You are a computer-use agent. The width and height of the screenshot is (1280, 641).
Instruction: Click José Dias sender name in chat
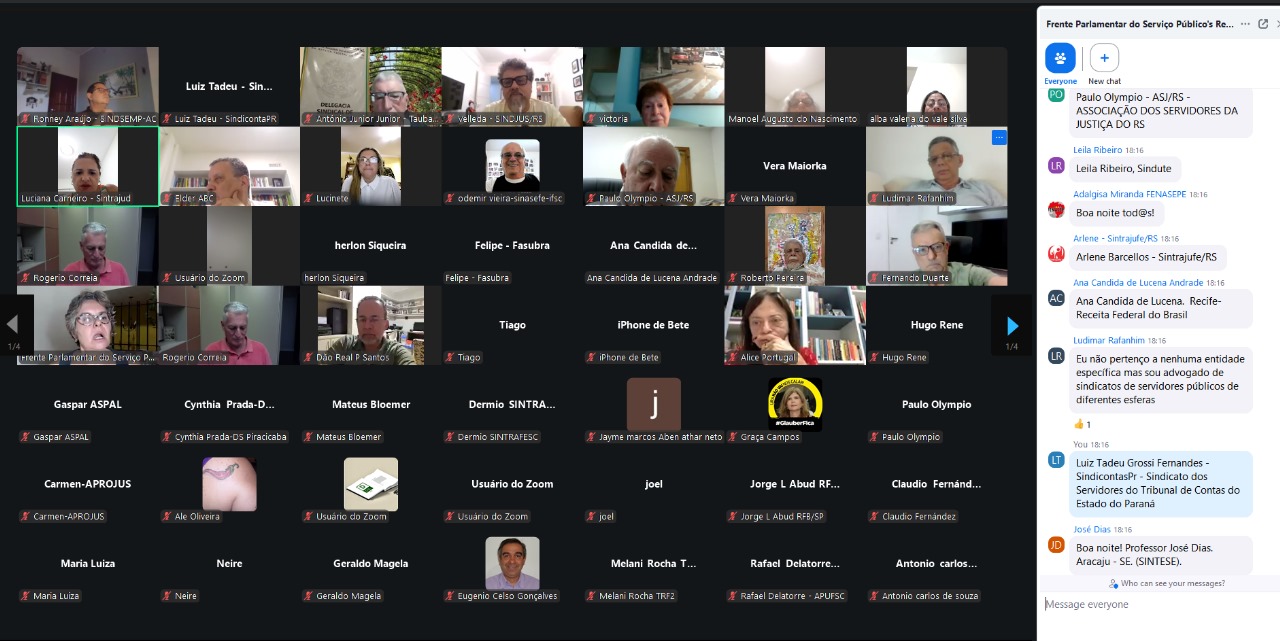tap(1092, 529)
